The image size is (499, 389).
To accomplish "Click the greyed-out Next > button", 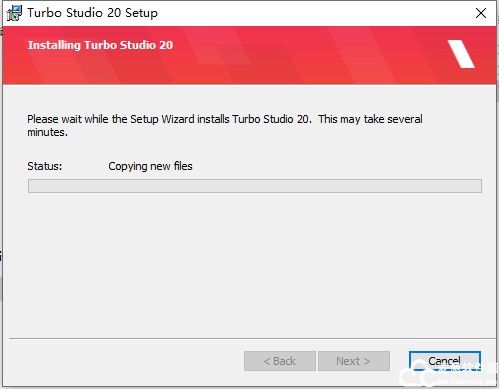I will pyautogui.click(x=354, y=361).
